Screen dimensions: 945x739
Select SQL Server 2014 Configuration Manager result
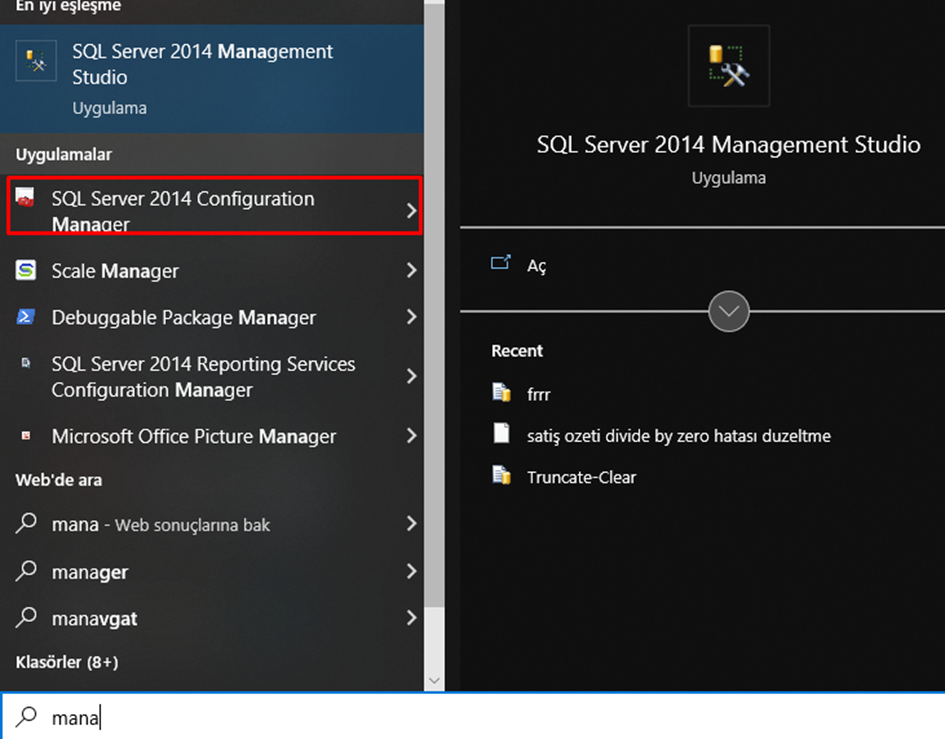coord(214,206)
